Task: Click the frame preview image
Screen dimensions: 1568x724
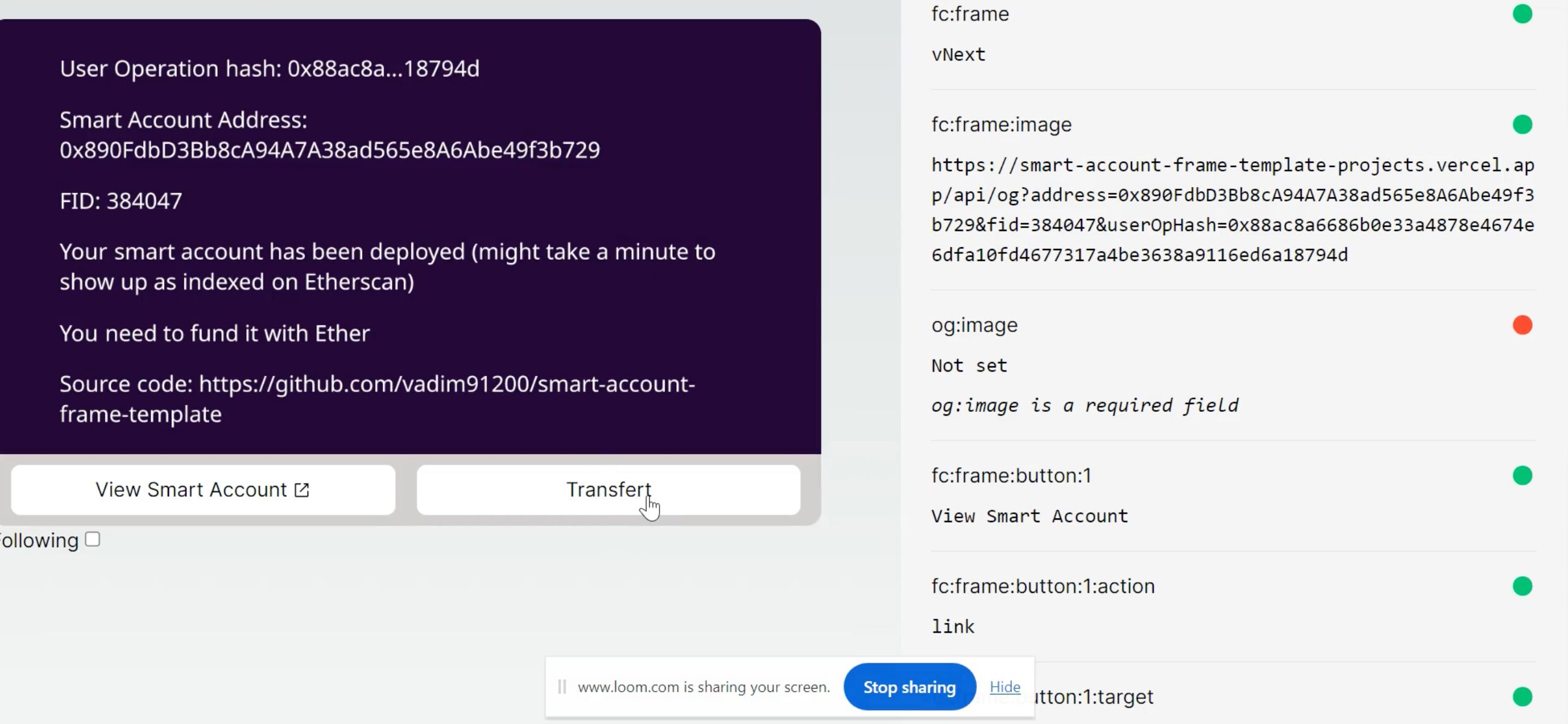Action: click(x=410, y=236)
